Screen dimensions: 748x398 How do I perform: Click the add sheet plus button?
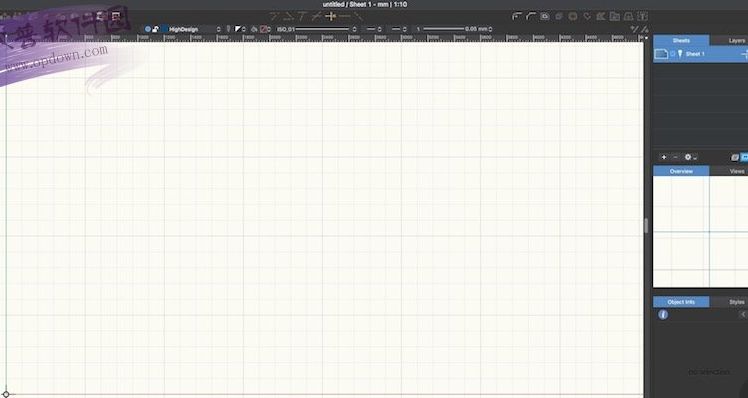pyautogui.click(x=664, y=157)
